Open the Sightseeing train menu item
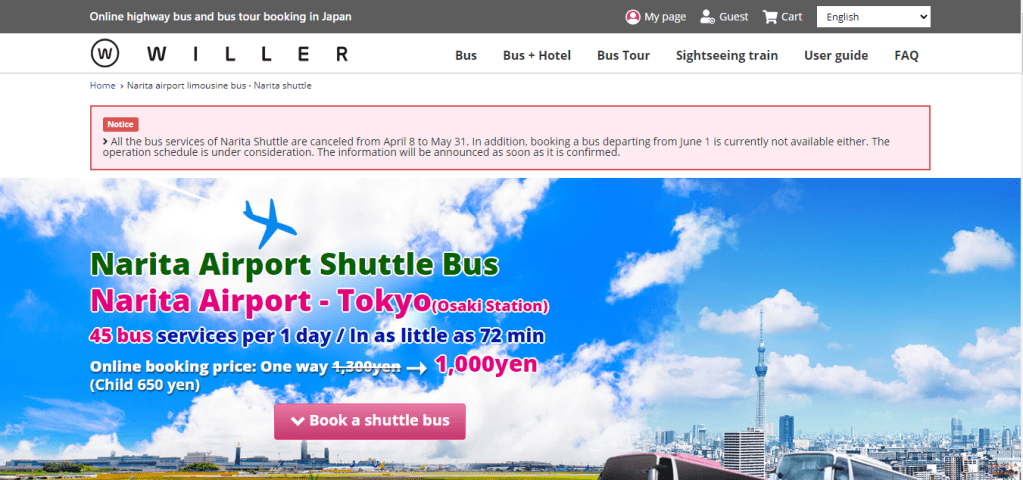Image resolution: width=1023 pixels, height=480 pixels. pyautogui.click(x=726, y=55)
